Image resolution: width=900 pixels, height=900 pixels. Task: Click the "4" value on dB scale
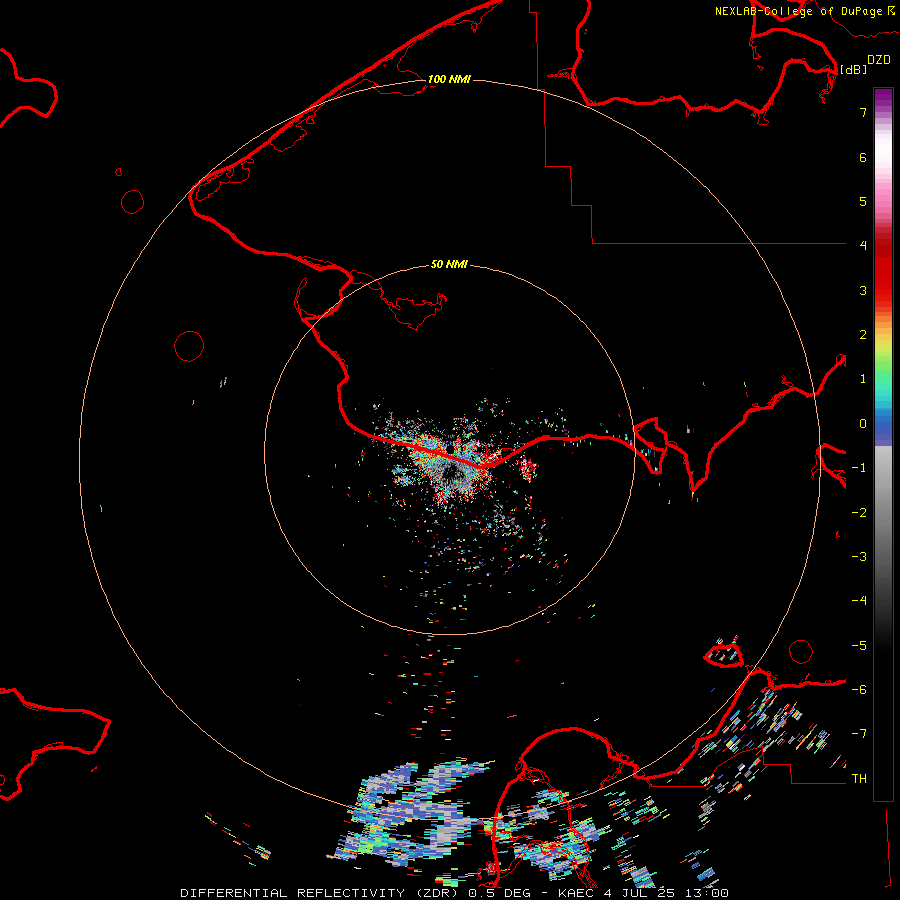pos(863,245)
